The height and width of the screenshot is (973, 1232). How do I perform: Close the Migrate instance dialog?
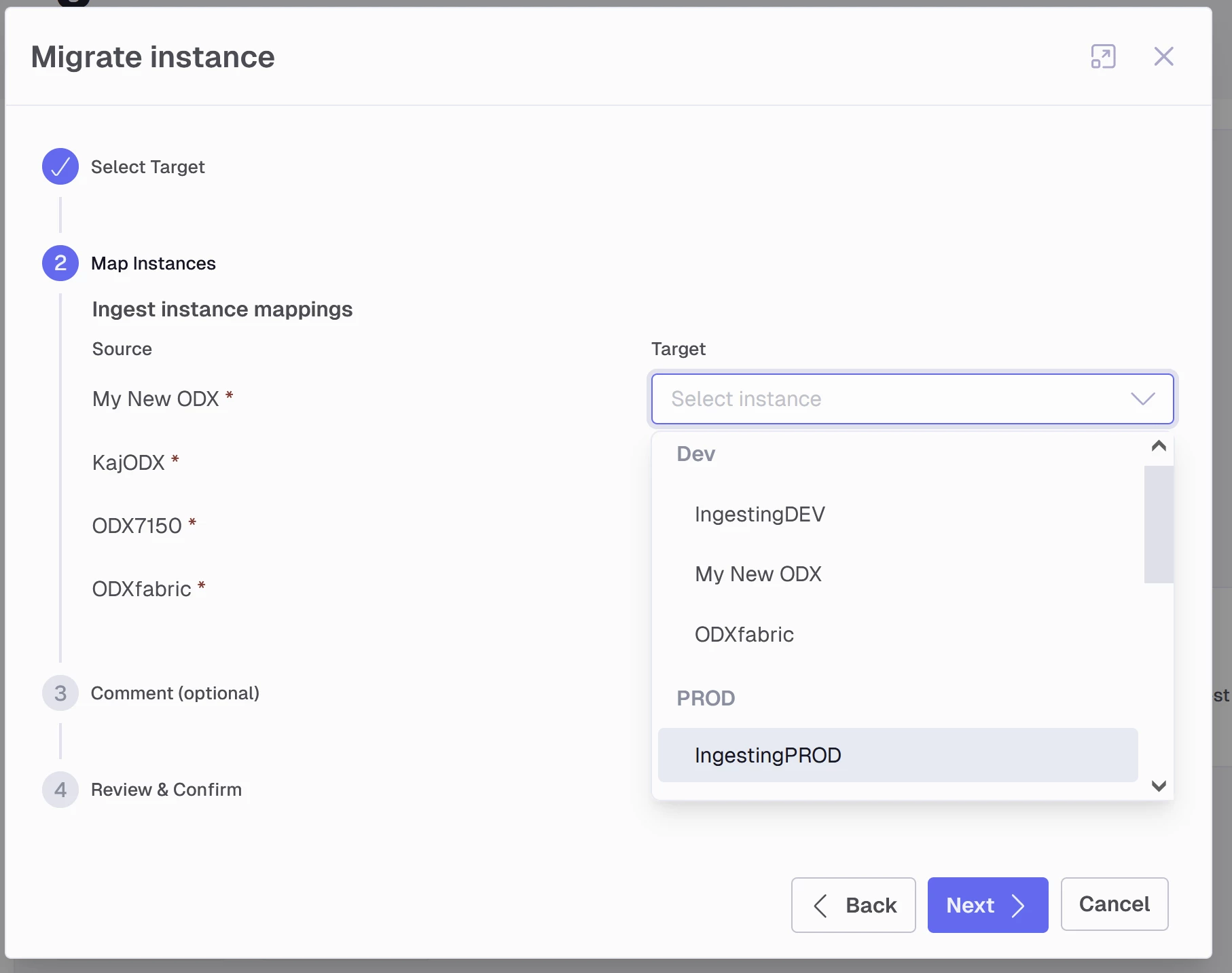click(1163, 56)
